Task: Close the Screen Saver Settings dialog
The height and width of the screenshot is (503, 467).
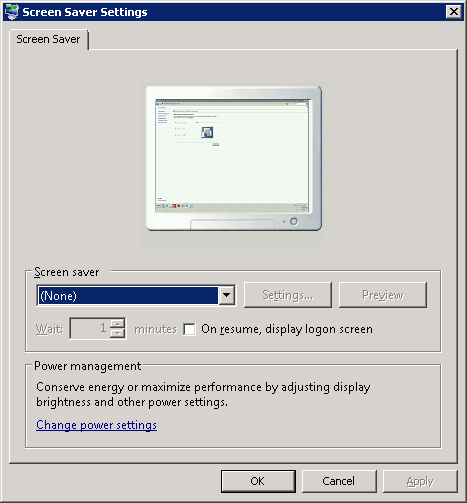Action: 454,12
